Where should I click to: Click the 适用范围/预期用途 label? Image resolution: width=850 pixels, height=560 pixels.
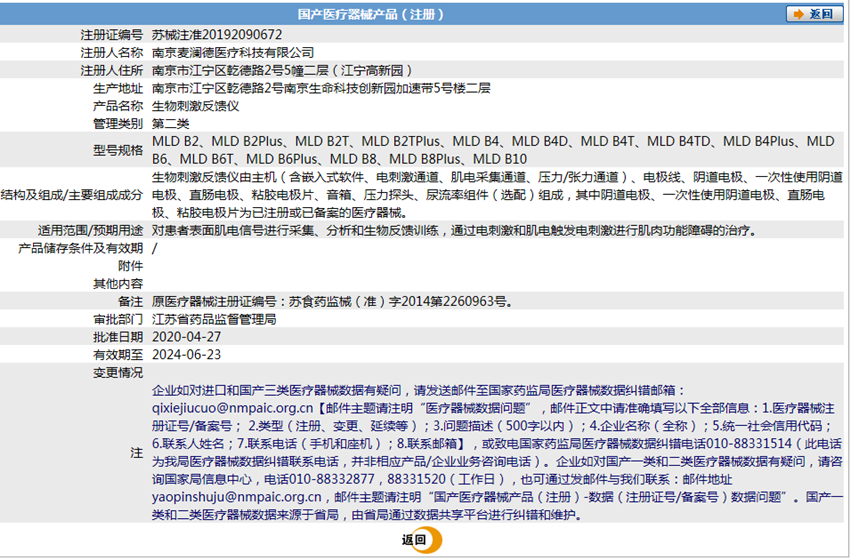tap(90, 230)
